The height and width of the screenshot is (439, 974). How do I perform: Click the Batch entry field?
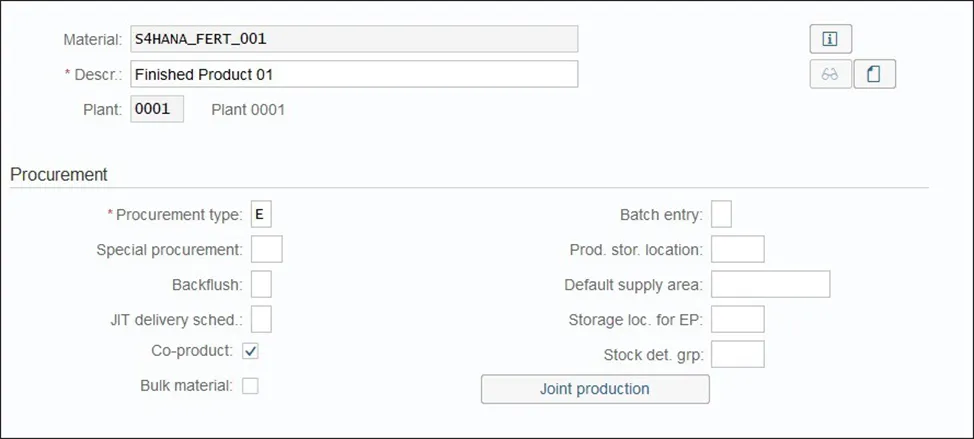click(721, 215)
